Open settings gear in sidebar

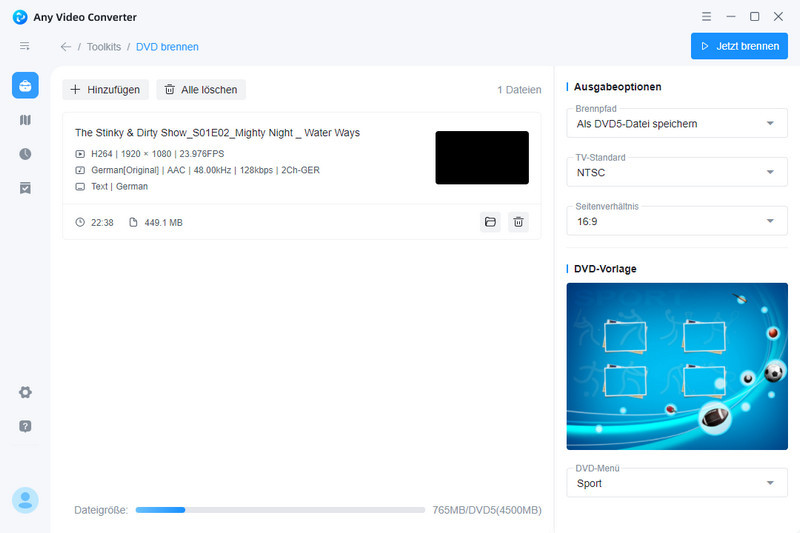(x=25, y=392)
